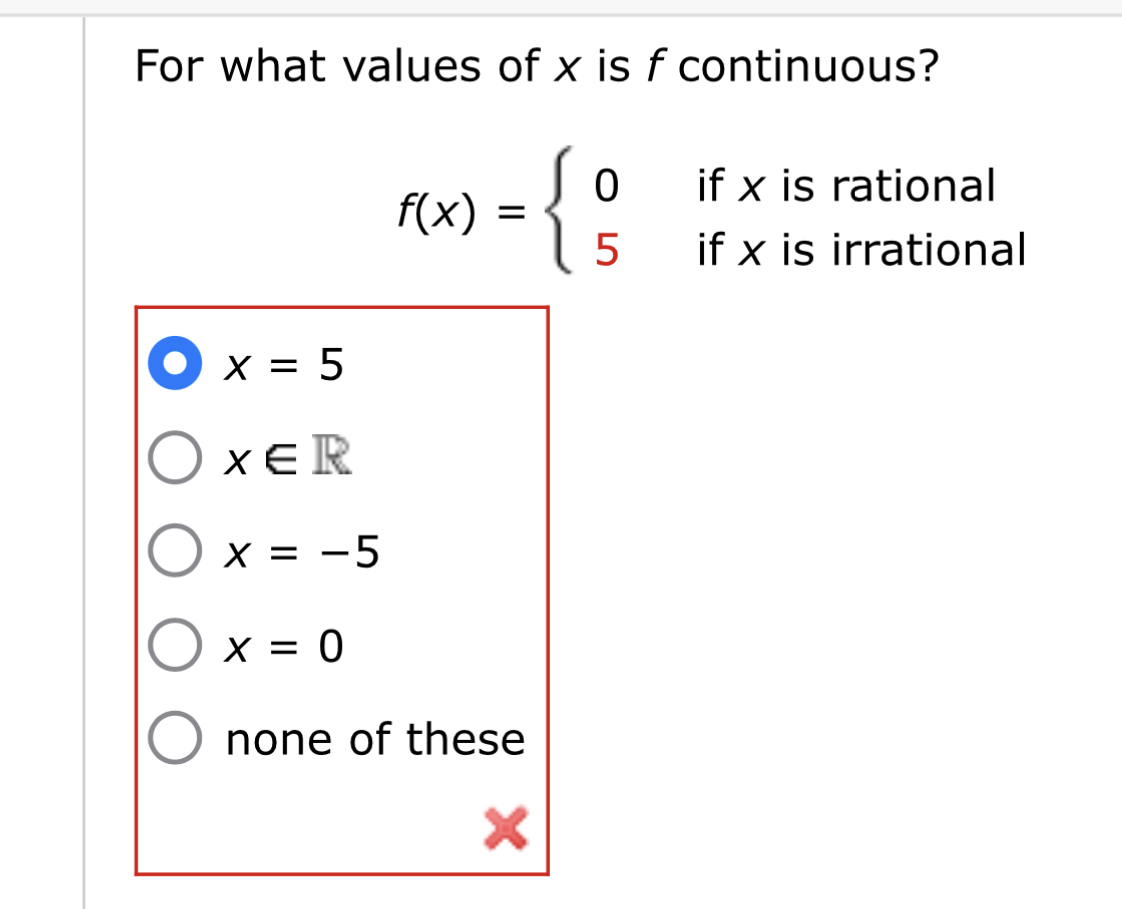Click the left sidebar divider line
This screenshot has height=909, width=1122.
[x=83, y=450]
